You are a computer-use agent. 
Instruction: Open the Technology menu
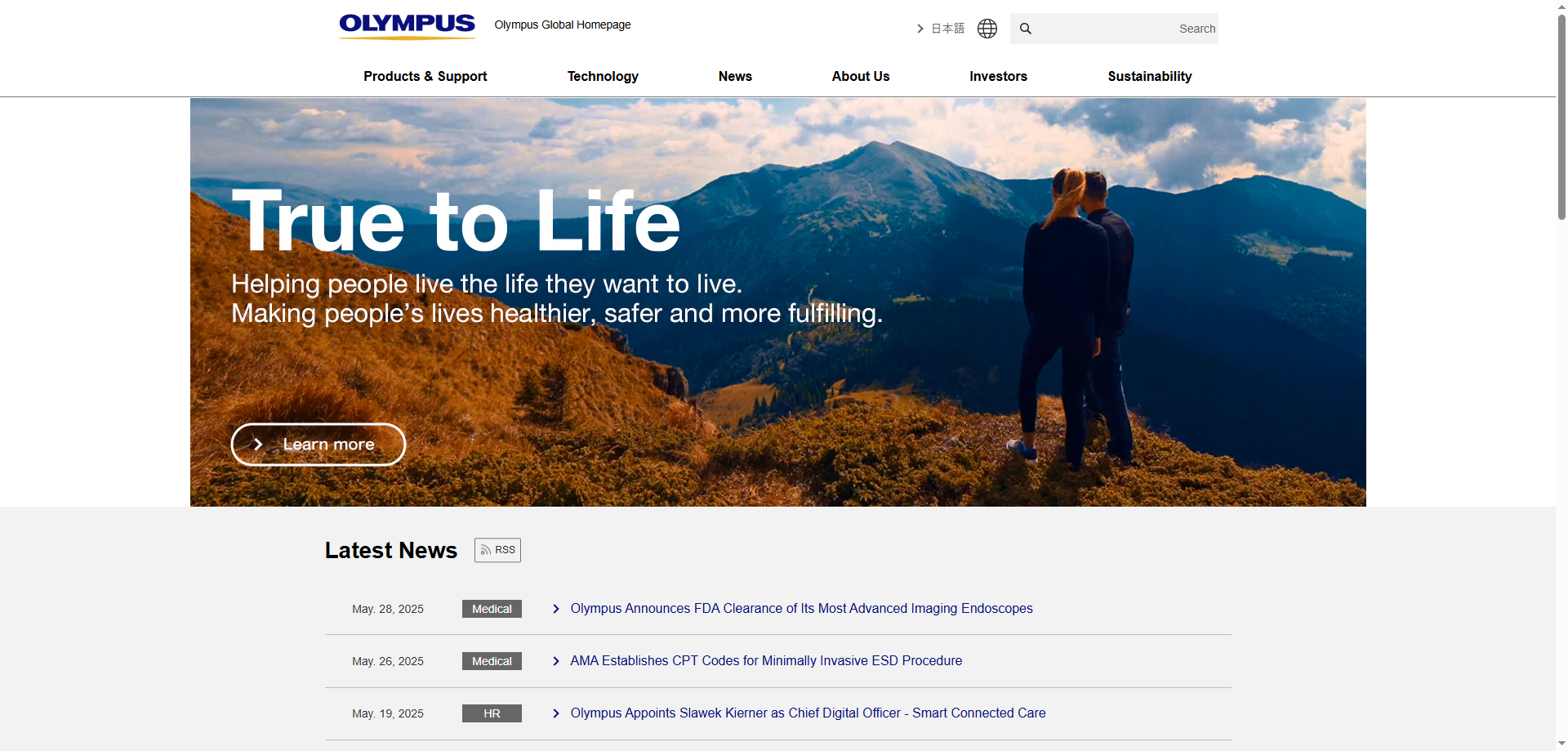click(603, 76)
